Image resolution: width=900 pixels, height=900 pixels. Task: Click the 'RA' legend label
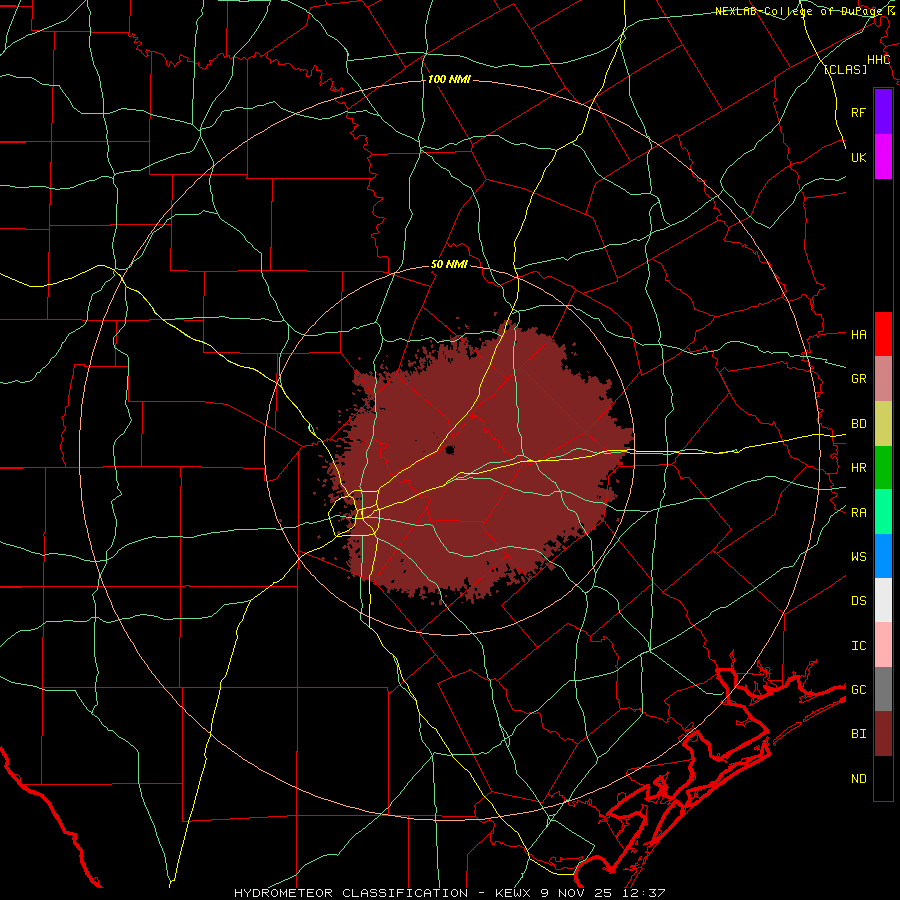(x=858, y=513)
